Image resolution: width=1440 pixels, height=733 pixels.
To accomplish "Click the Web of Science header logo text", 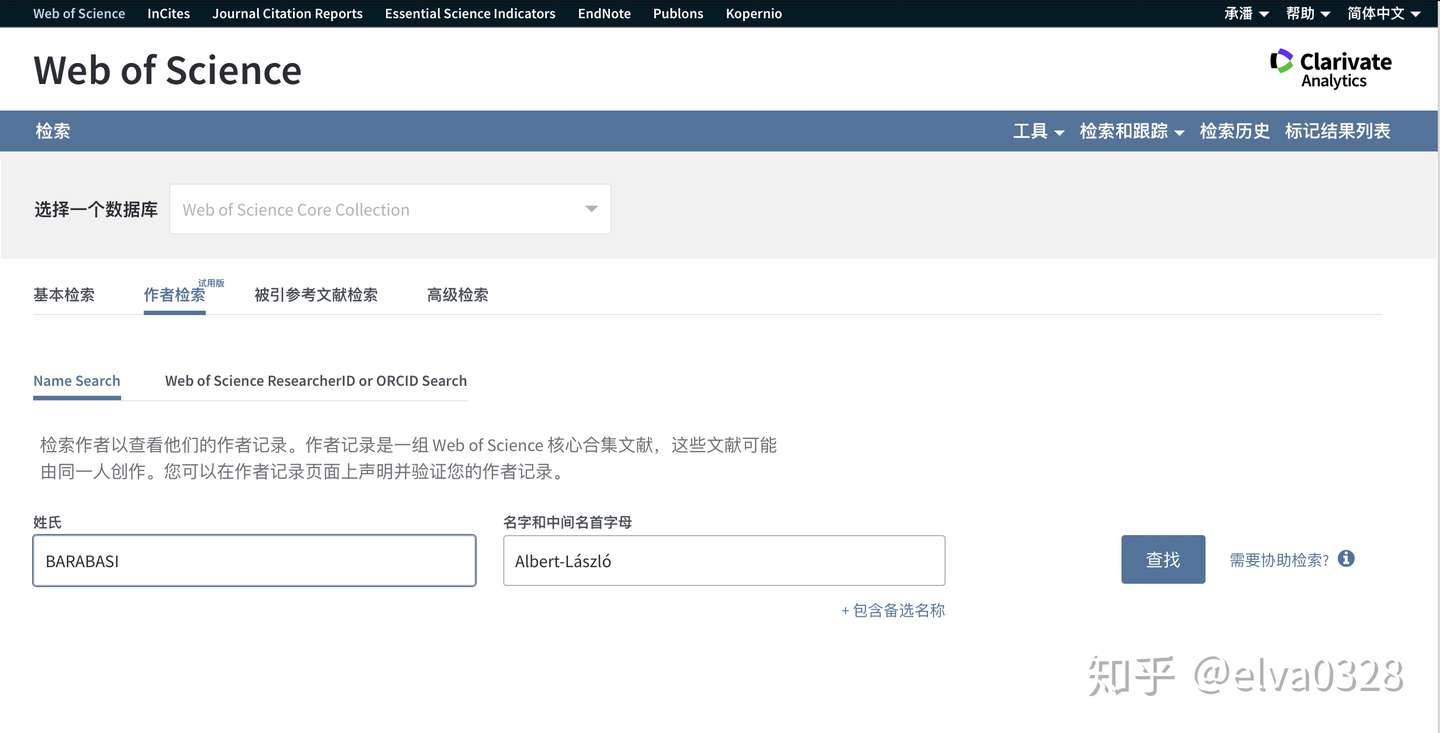I will 166,70.
